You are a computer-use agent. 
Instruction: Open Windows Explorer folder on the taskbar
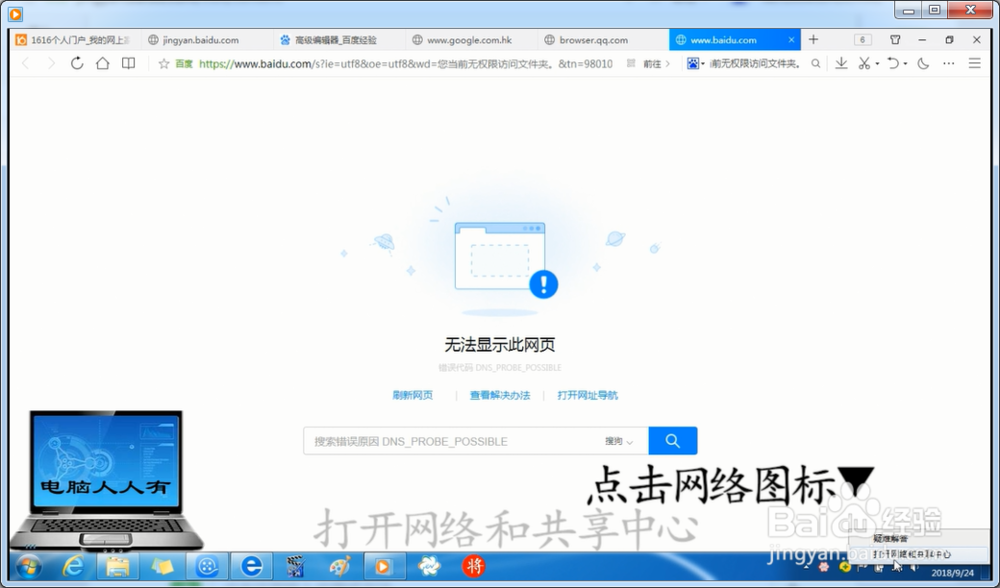tap(117, 566)
